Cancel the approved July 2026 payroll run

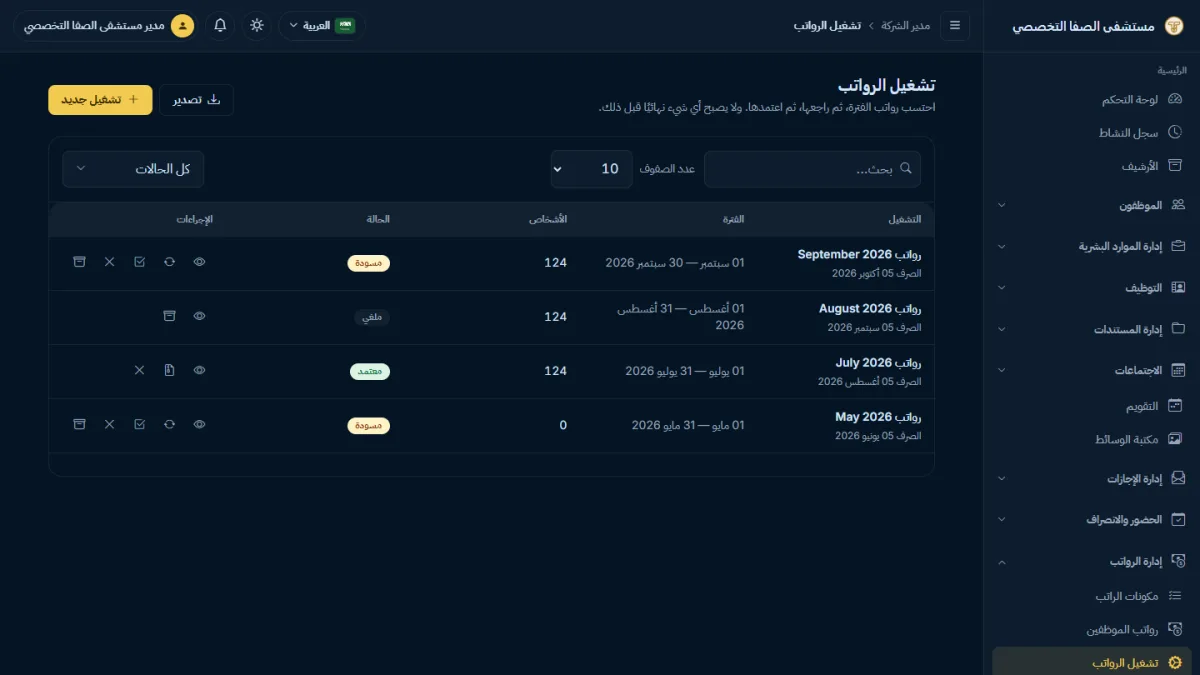click(139, 371)
